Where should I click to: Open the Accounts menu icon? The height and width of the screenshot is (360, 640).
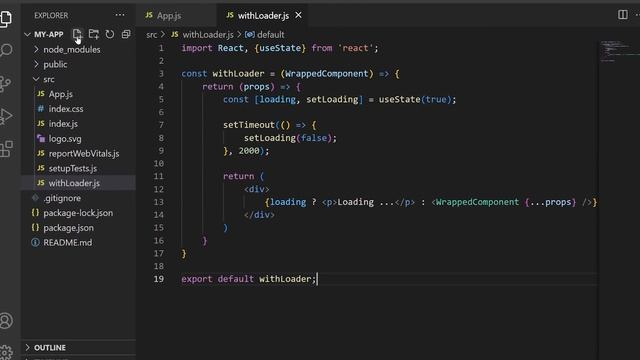[6, 321]
